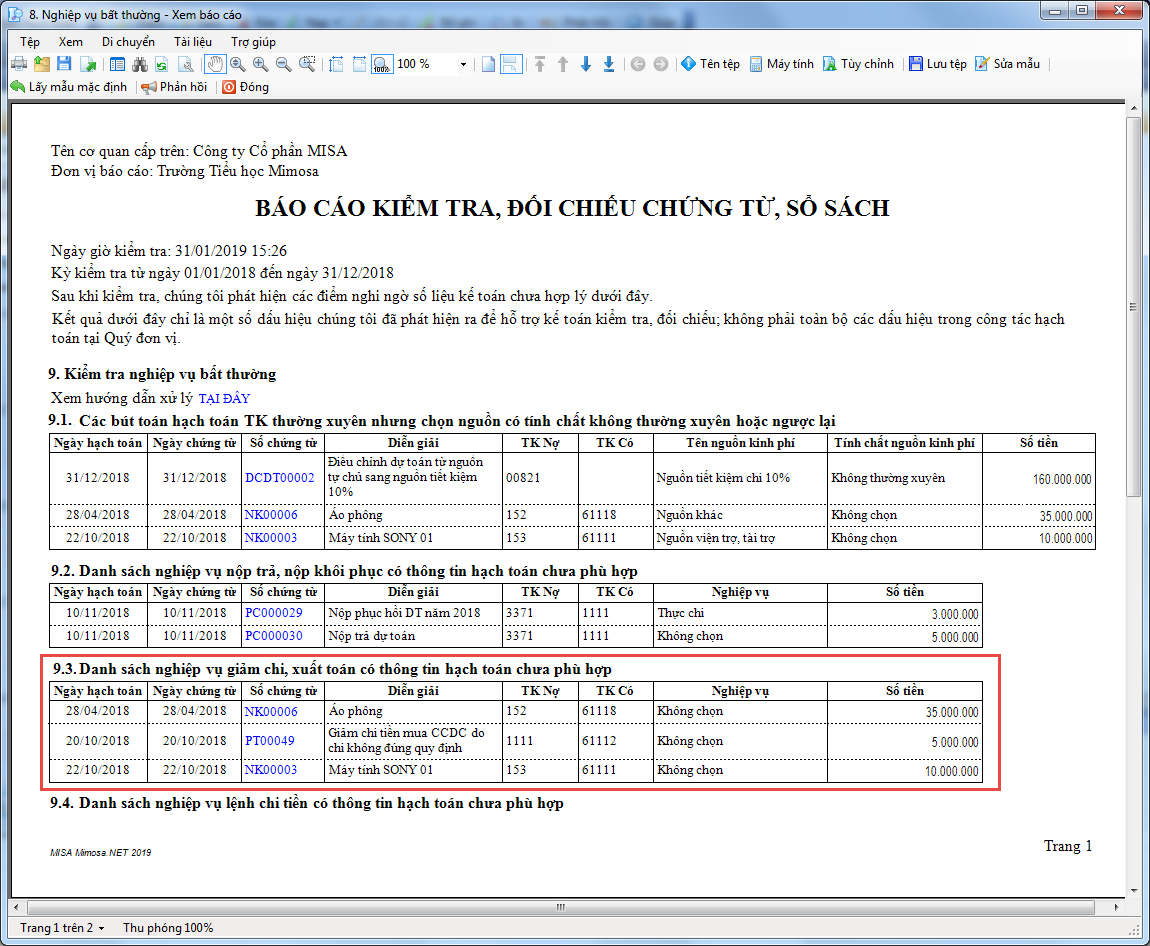This screenshot has height=946, width=1150.
Task: Click the horizontal scrollbar right arrow
Action: 1116,907
